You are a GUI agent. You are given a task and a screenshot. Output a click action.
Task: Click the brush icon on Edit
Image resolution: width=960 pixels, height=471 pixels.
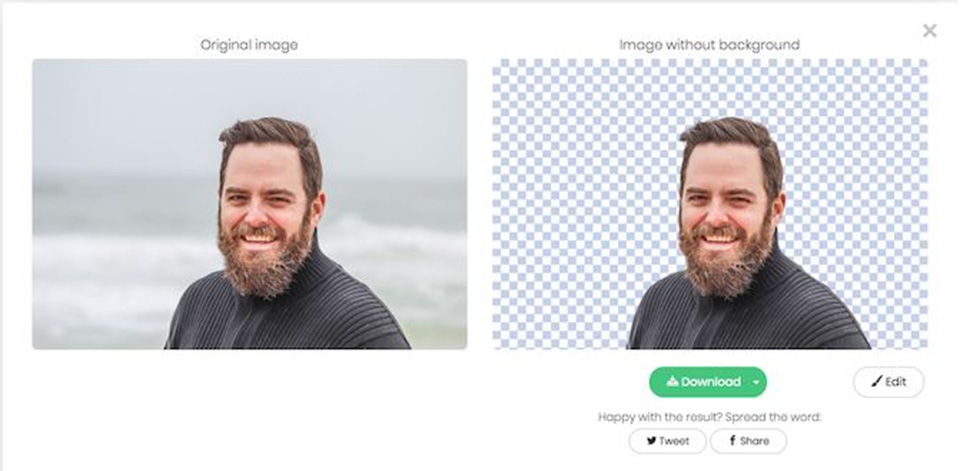pyautogui.click(x=877, y=382)
